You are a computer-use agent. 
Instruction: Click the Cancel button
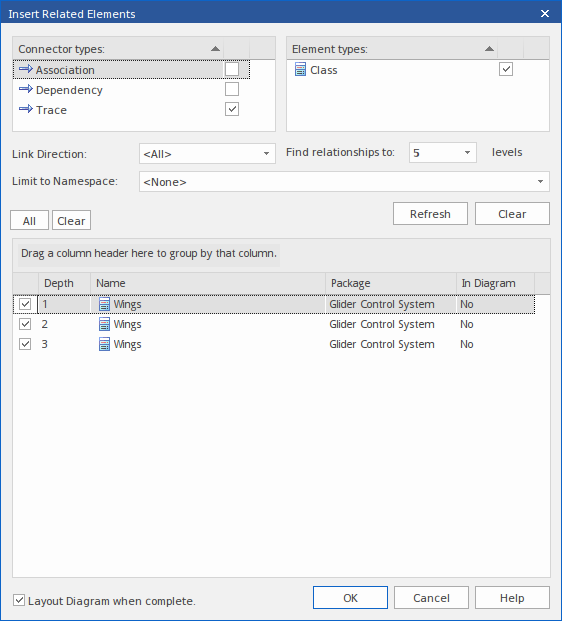tap(431, 598)
